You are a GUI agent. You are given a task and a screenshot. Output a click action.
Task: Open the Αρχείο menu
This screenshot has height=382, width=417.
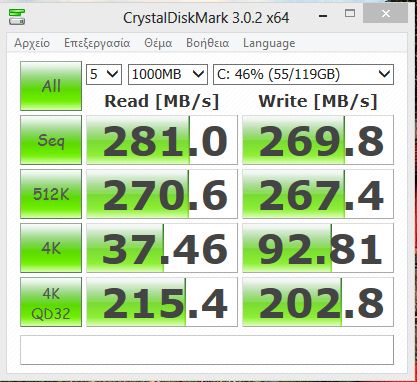pyautogui.click(x=32, y=43)
